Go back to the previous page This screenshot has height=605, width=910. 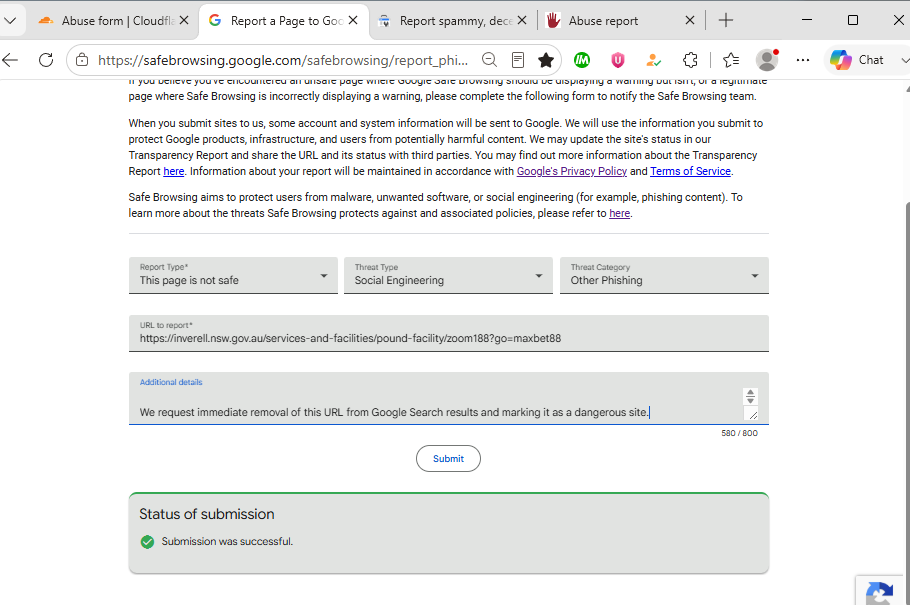tap(10, 60)
